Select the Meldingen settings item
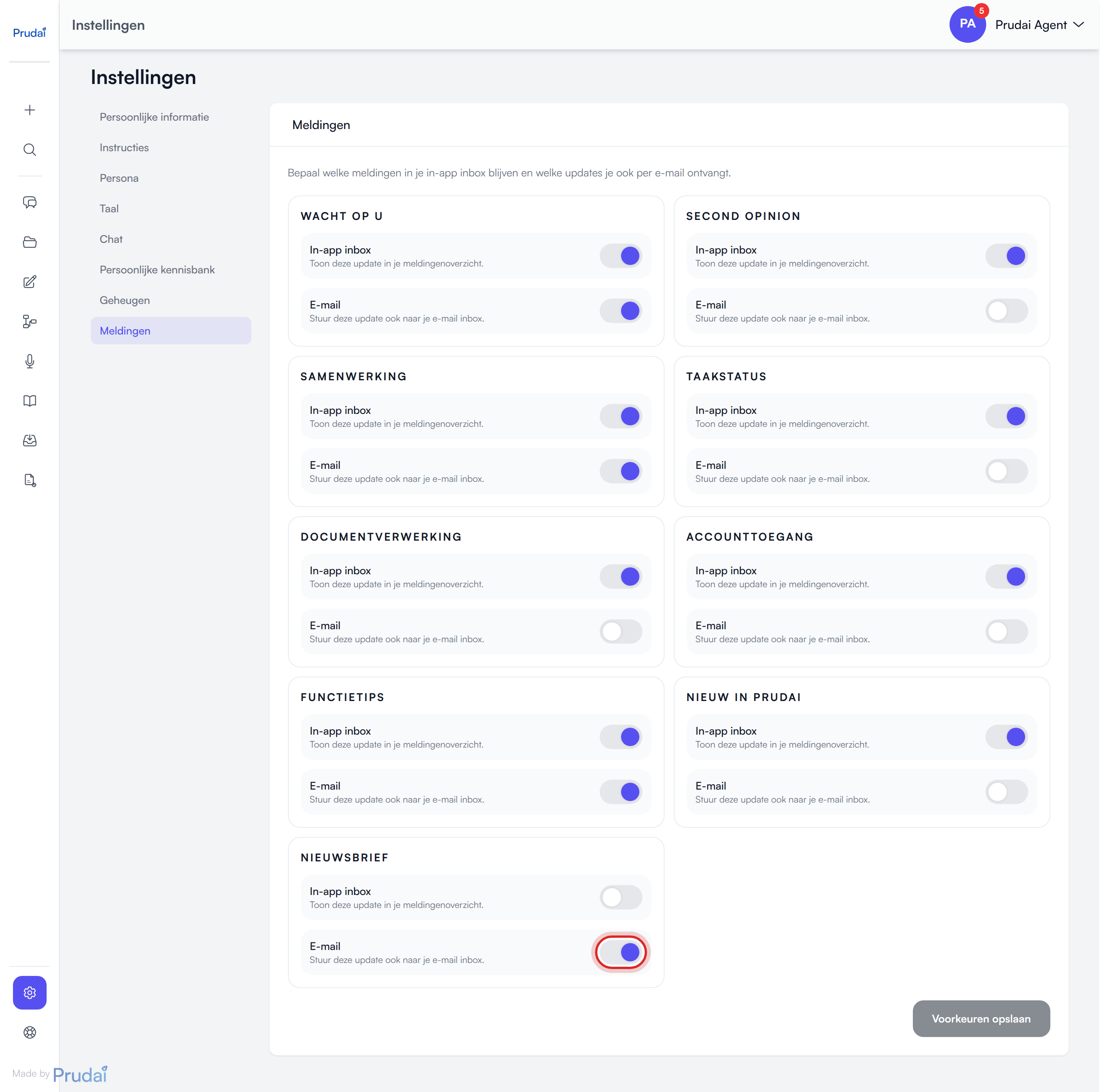The image size is (1100, 1092). pyautogui.click(x=171, y=331)
